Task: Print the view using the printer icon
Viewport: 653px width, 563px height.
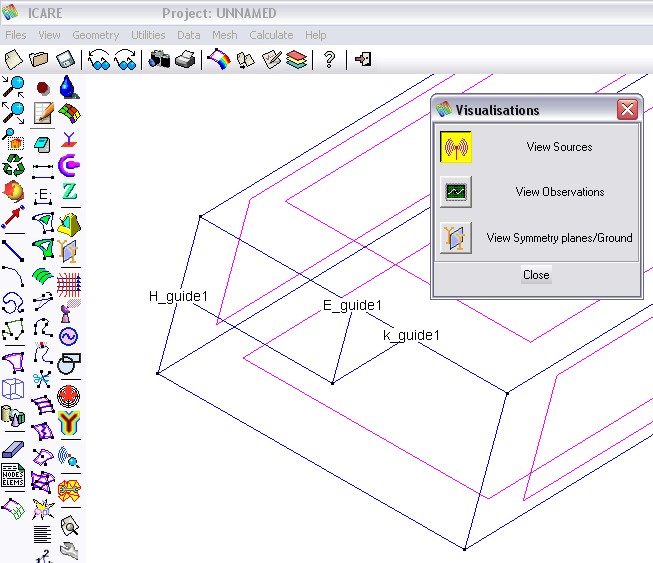Action: (x=185, y=60)
